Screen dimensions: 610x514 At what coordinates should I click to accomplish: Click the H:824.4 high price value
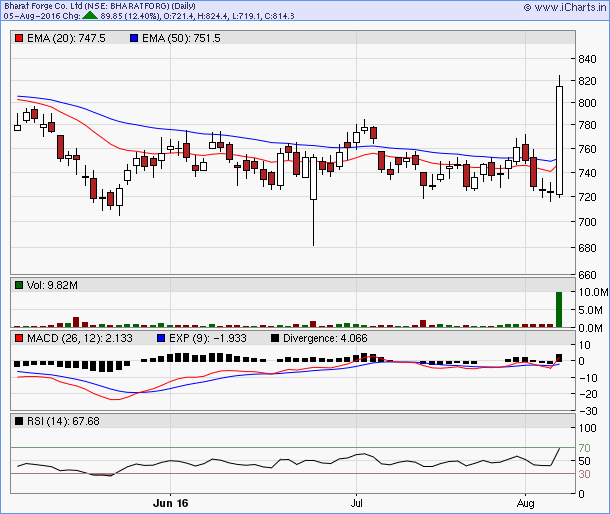click(x=212, y=16)
